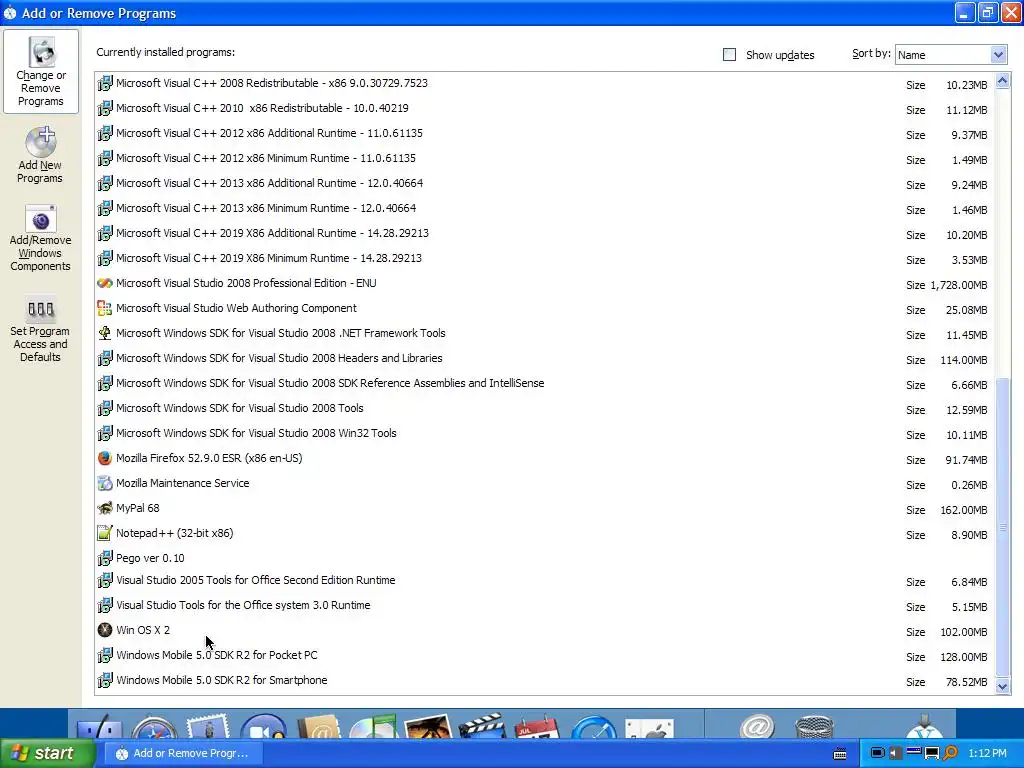
Task: Click the Windows Start button
Action: tap(48, 753)
